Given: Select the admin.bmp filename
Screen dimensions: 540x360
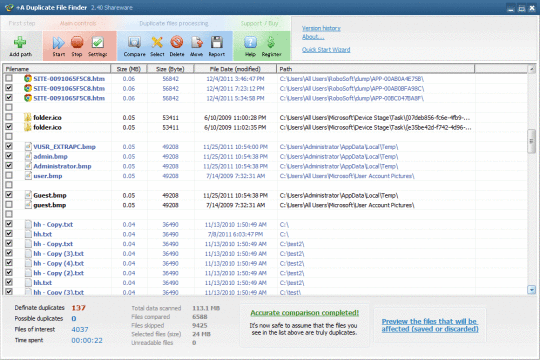Looking at the screenshot, I should click(51, 156).
